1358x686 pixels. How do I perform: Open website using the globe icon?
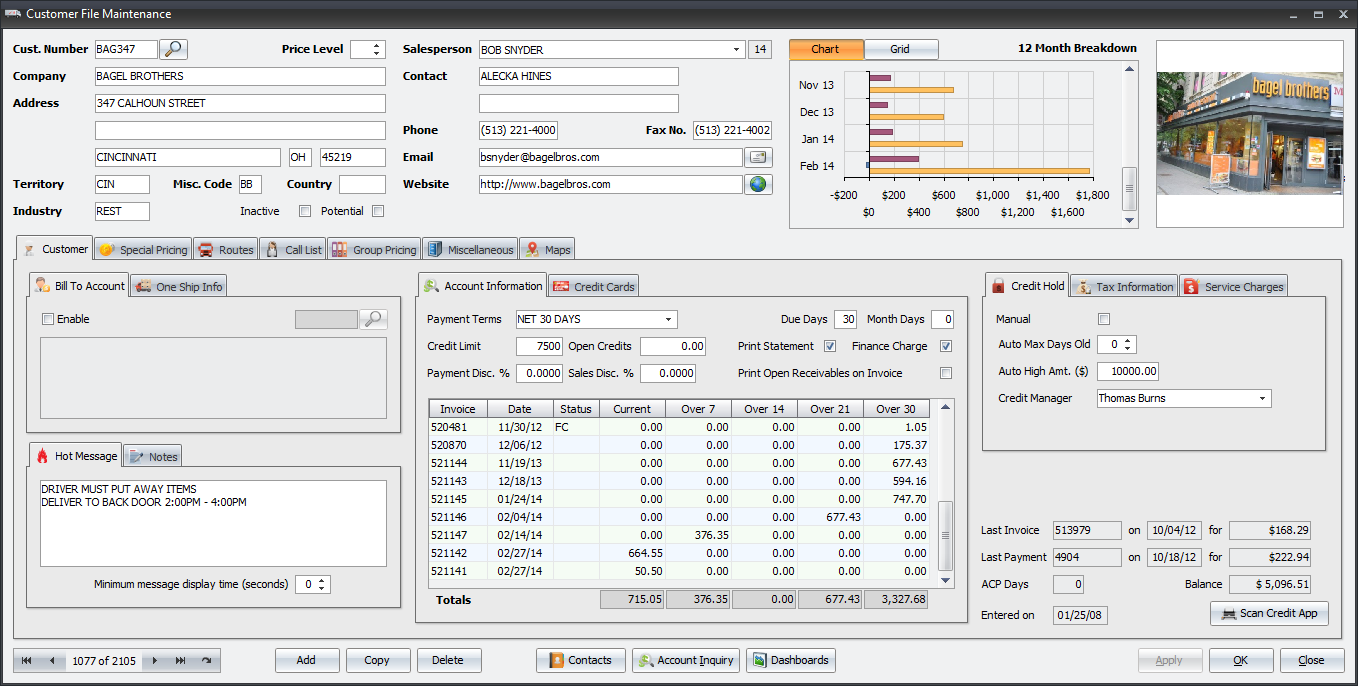point(759,184)
